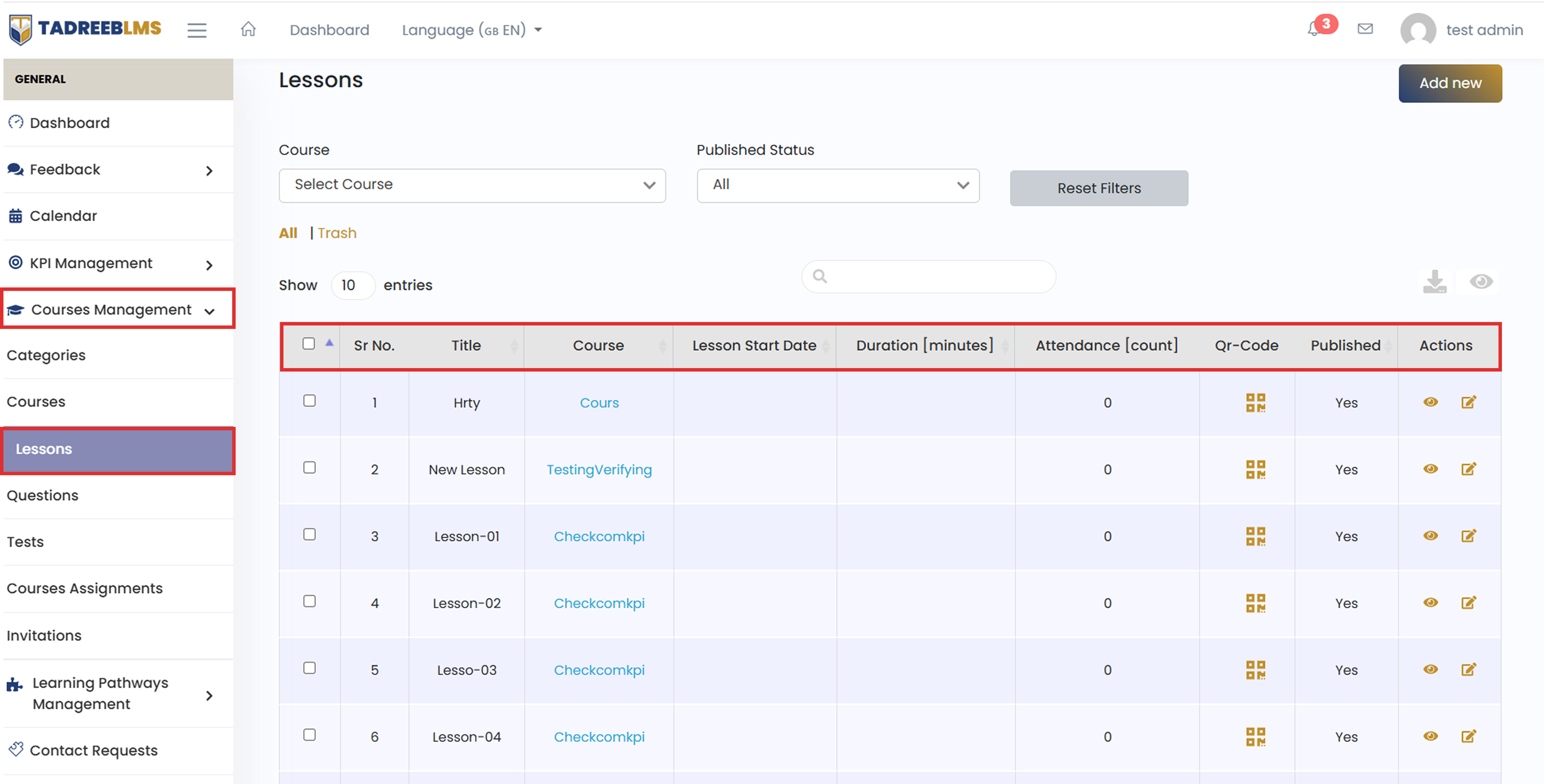
Task: Edit the Hrty lesson
Action: pos(1469,402)
